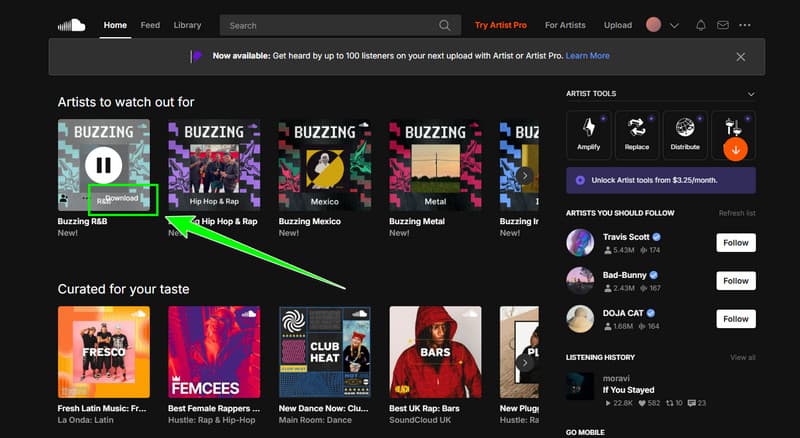Click the orange download arrow button
The height and width of the screenshot is (438, 800).
[735, 150]
